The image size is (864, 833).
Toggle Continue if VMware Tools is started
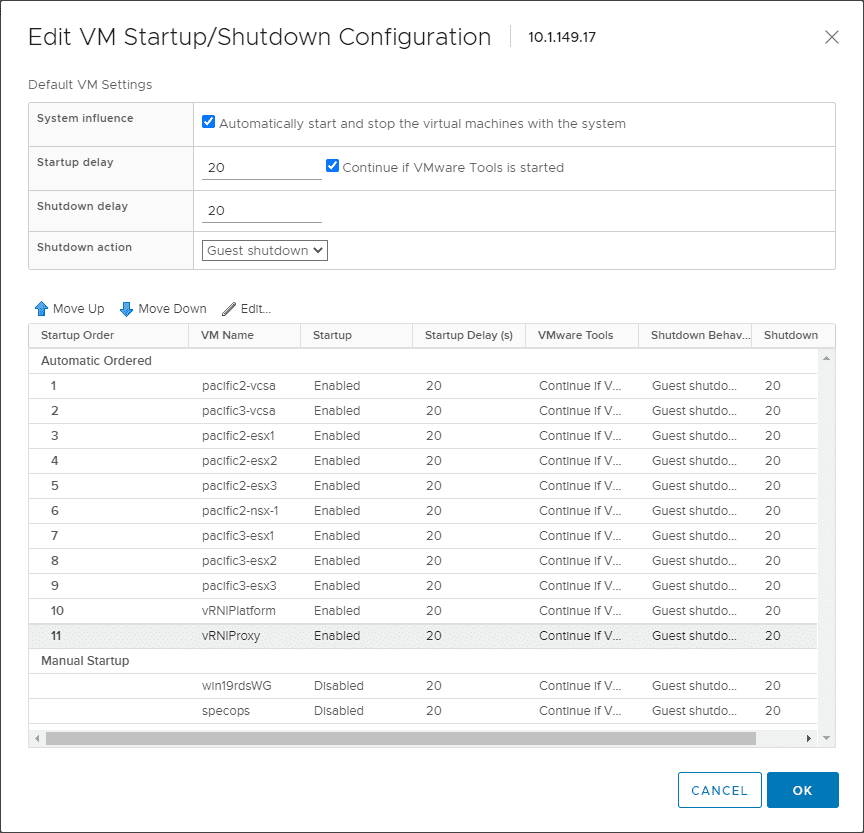(333, 166)
